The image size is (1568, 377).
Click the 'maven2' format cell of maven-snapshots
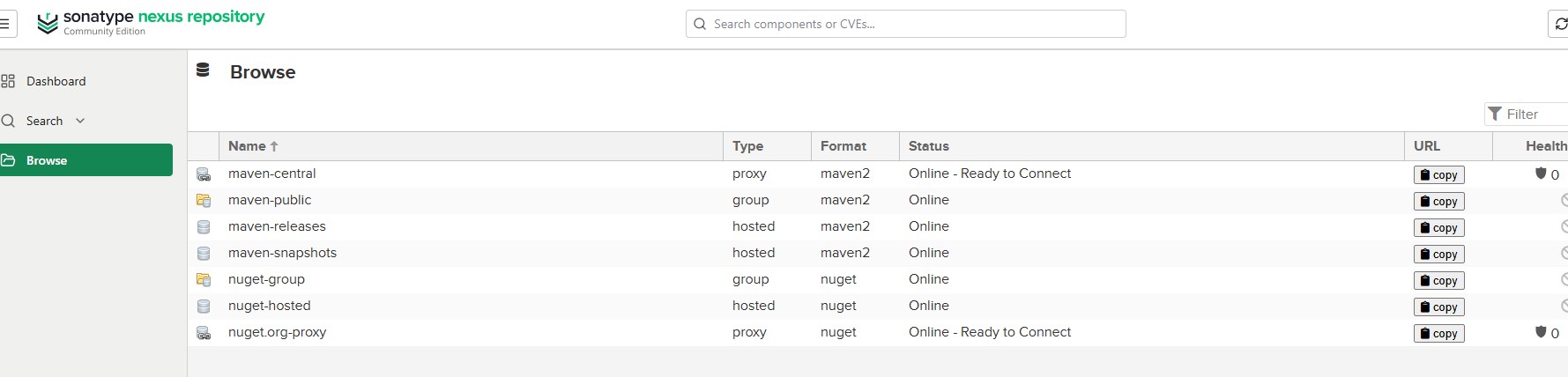tap(845, 253)
